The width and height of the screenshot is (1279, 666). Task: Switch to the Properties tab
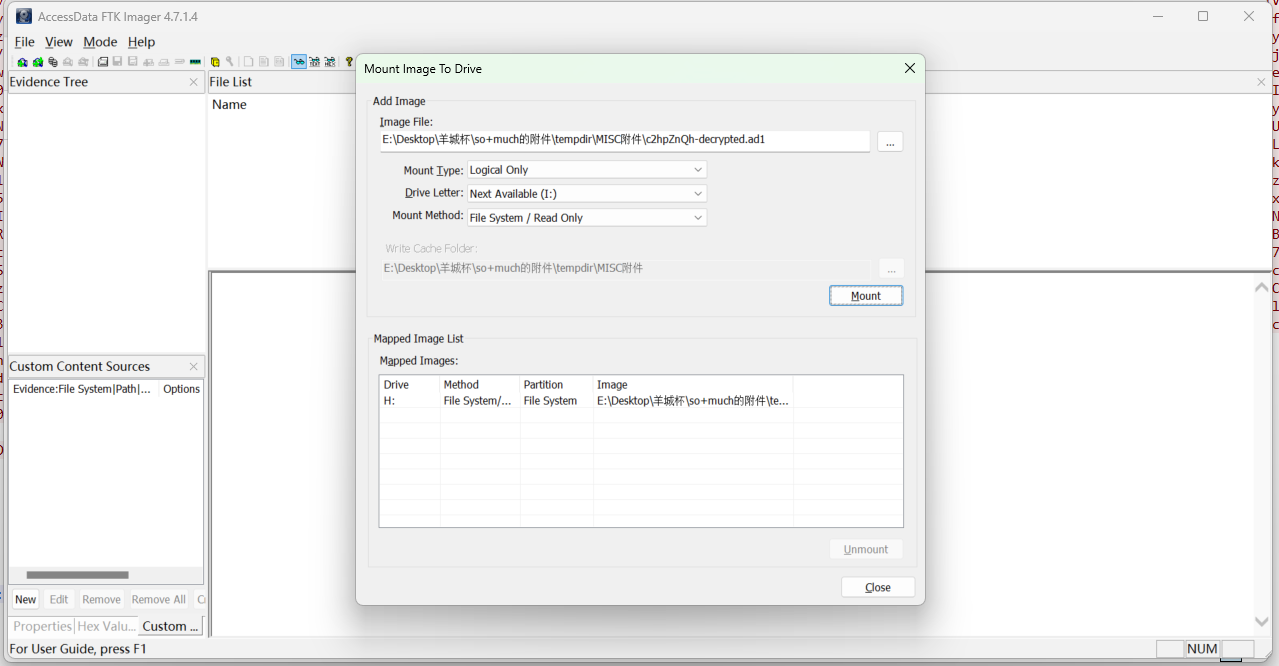[x=42, y=626]
